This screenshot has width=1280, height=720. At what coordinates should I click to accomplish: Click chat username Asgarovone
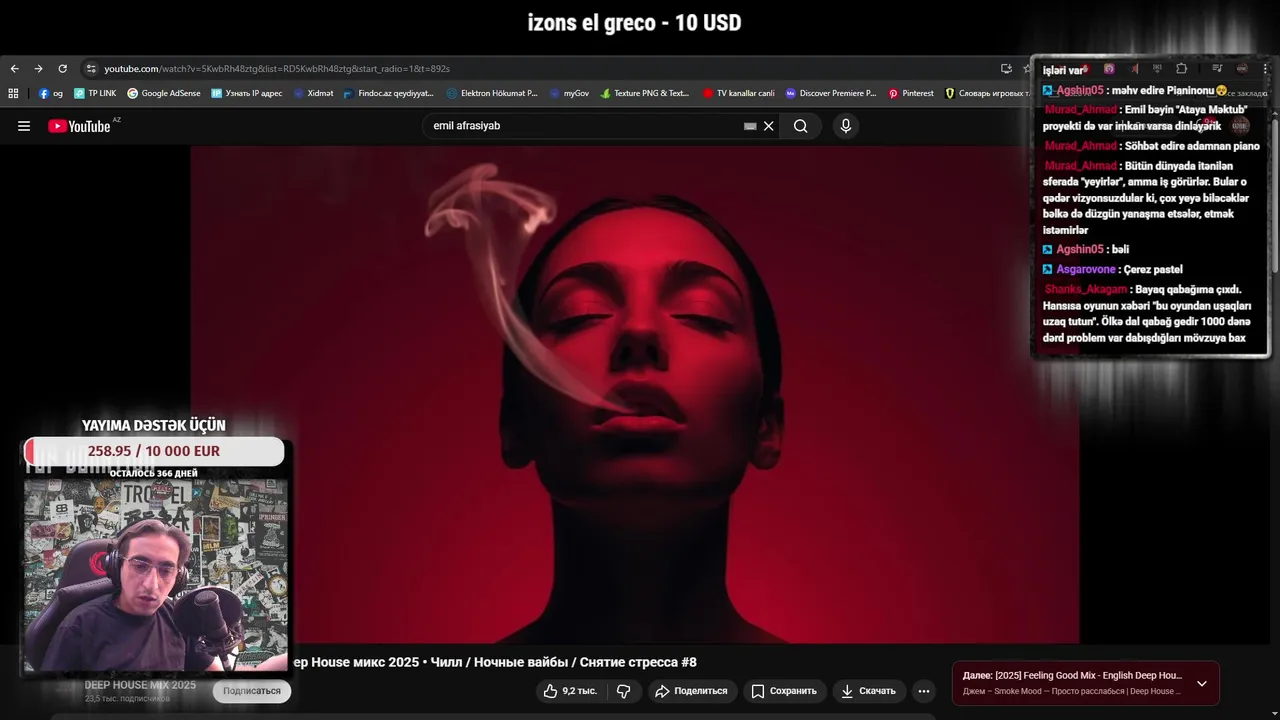(x=1086, y=269)
